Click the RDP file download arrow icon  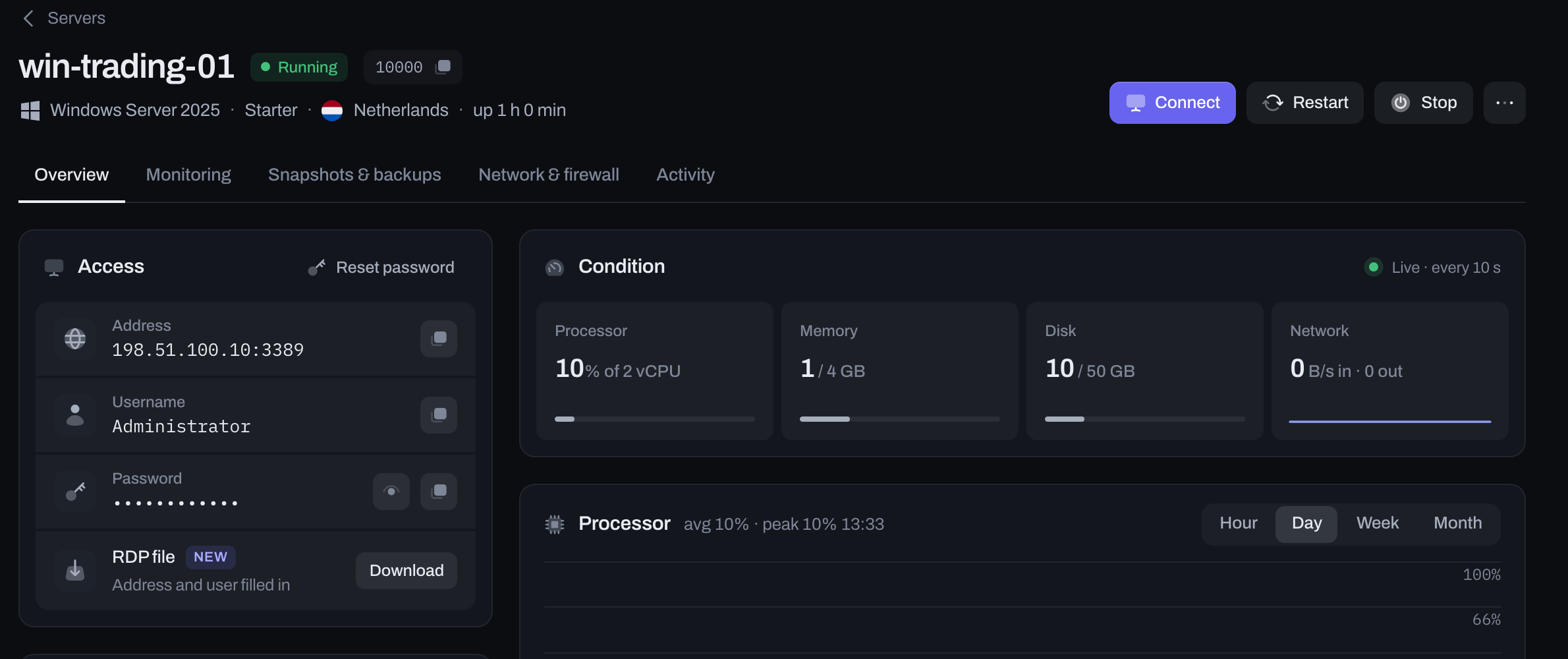(x=75, y=571)
